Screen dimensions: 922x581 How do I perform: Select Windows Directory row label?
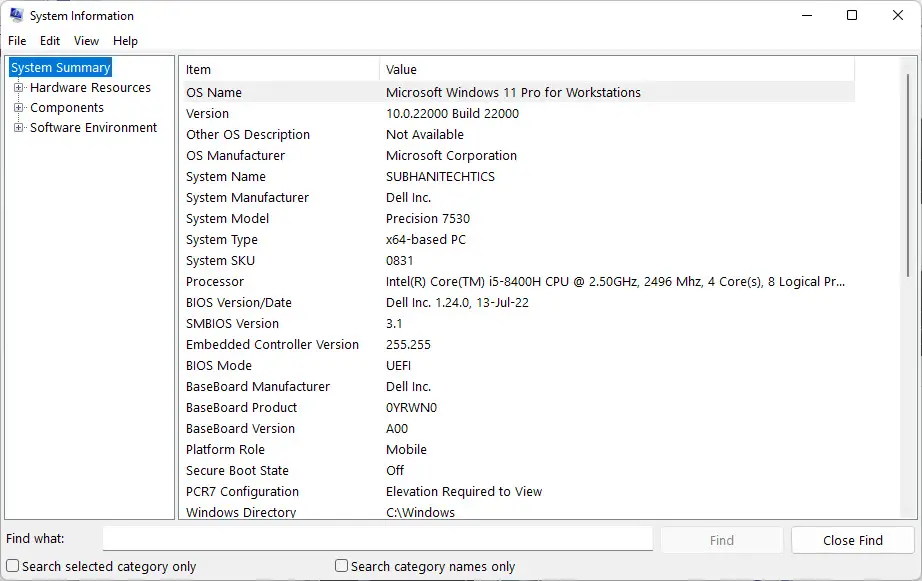pos(241,512)
